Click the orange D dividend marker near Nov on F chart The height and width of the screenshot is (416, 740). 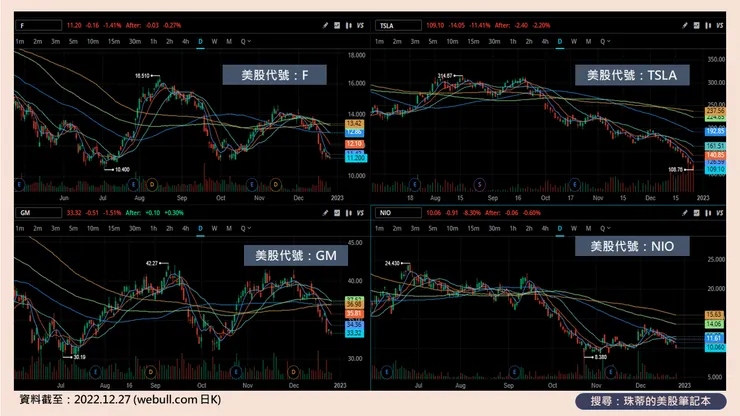point(276,184)
